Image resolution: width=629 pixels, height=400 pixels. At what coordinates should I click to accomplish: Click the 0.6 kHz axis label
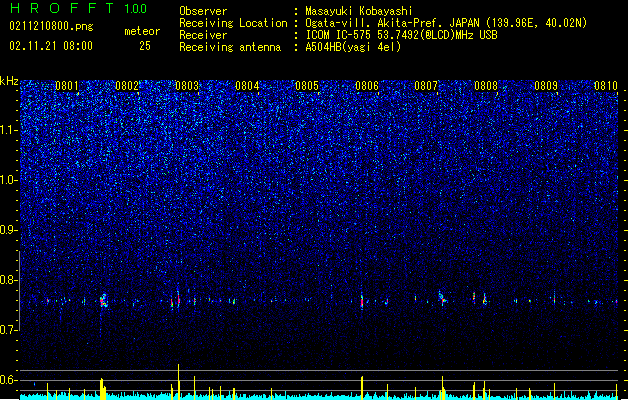point(9,380)
